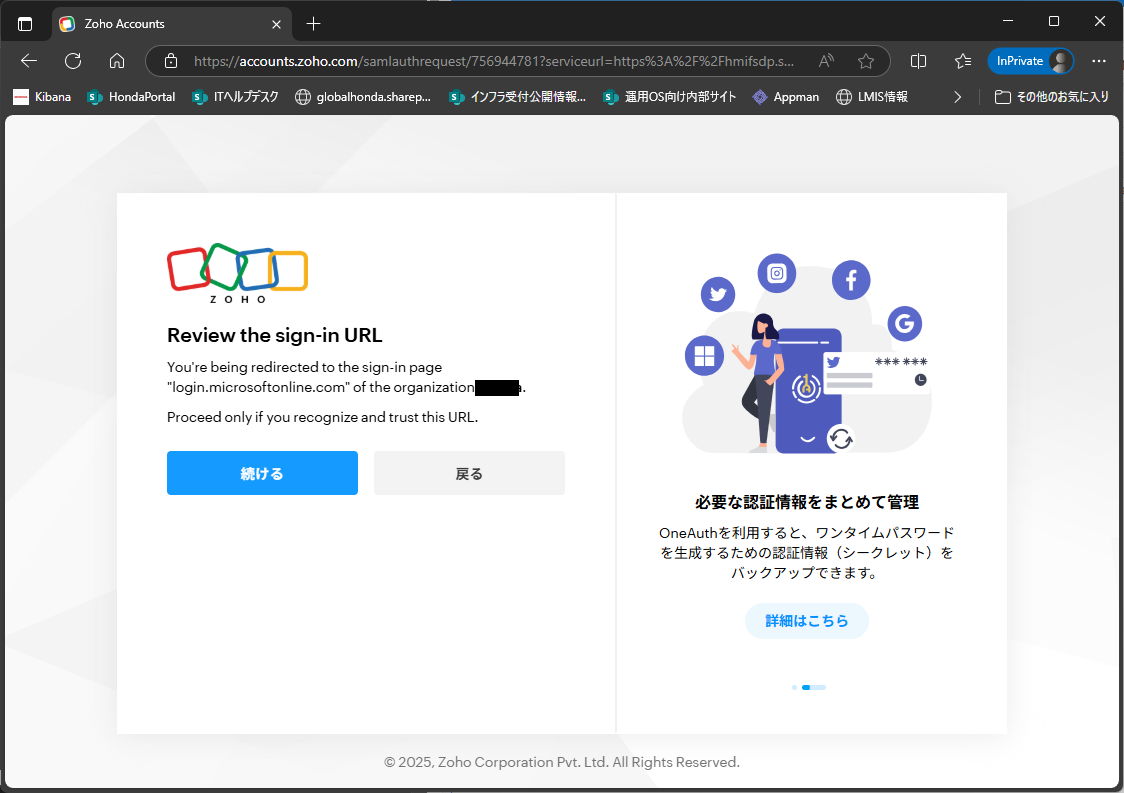Click the sync refresh icon in illustration
Image resolution: width=1124 pixels, height=793 pixels.
841,438
